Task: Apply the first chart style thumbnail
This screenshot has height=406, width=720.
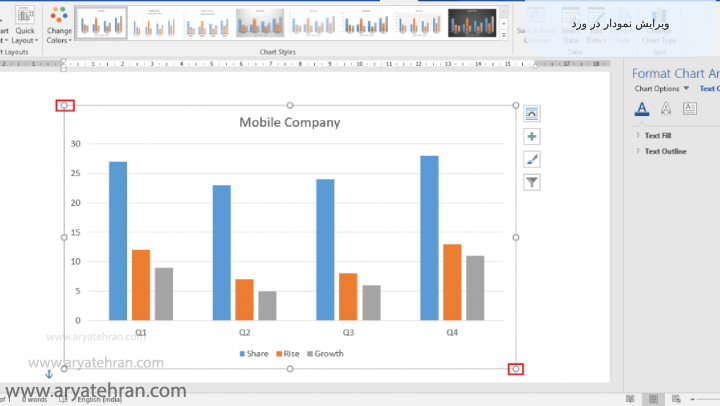Action: tap(101, 22)
